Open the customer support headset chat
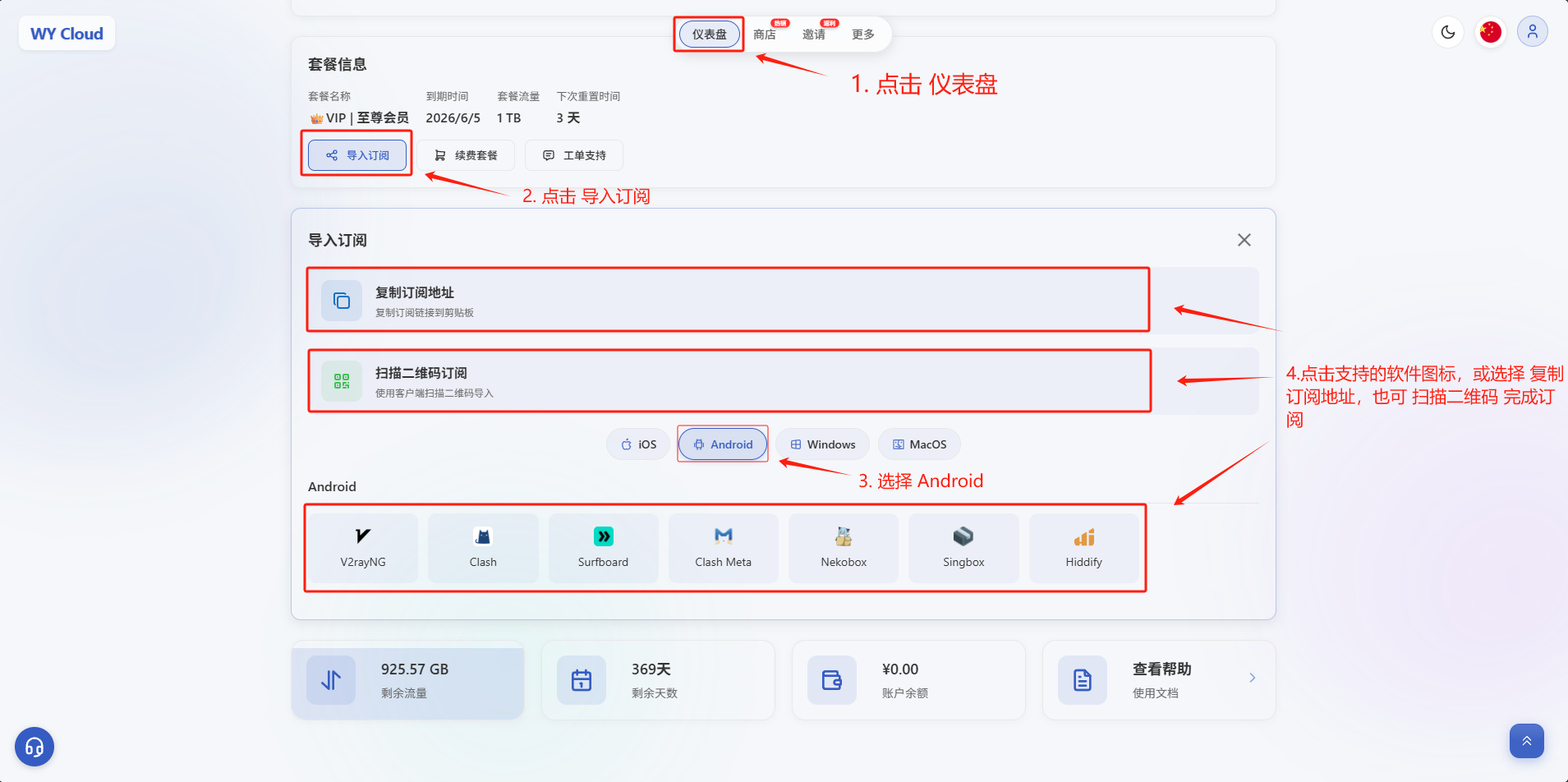1568x782 pixels. tap(34, 747)
